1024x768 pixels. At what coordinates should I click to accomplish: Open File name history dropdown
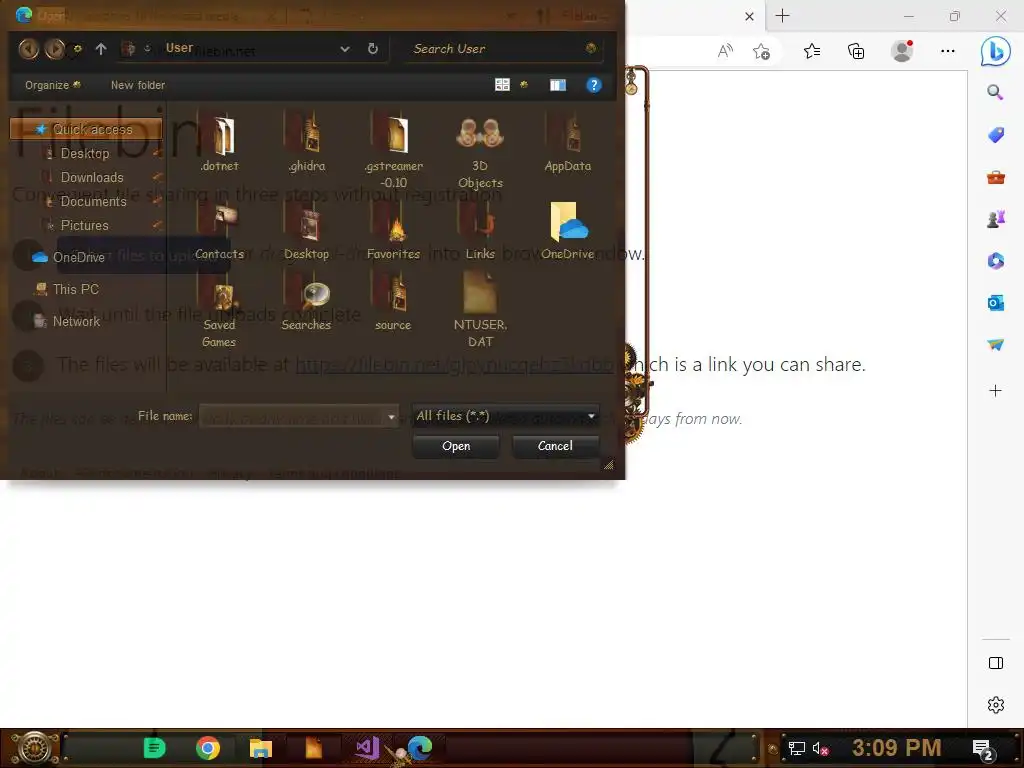pyautogui.click(x=391, y=417)
